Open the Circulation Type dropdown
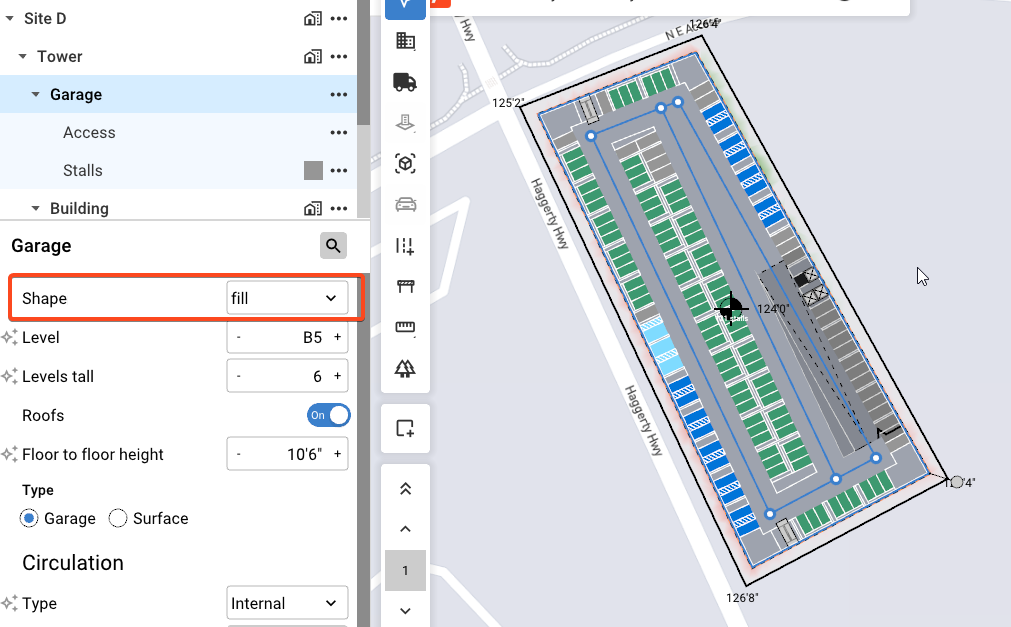 point(287,603)
